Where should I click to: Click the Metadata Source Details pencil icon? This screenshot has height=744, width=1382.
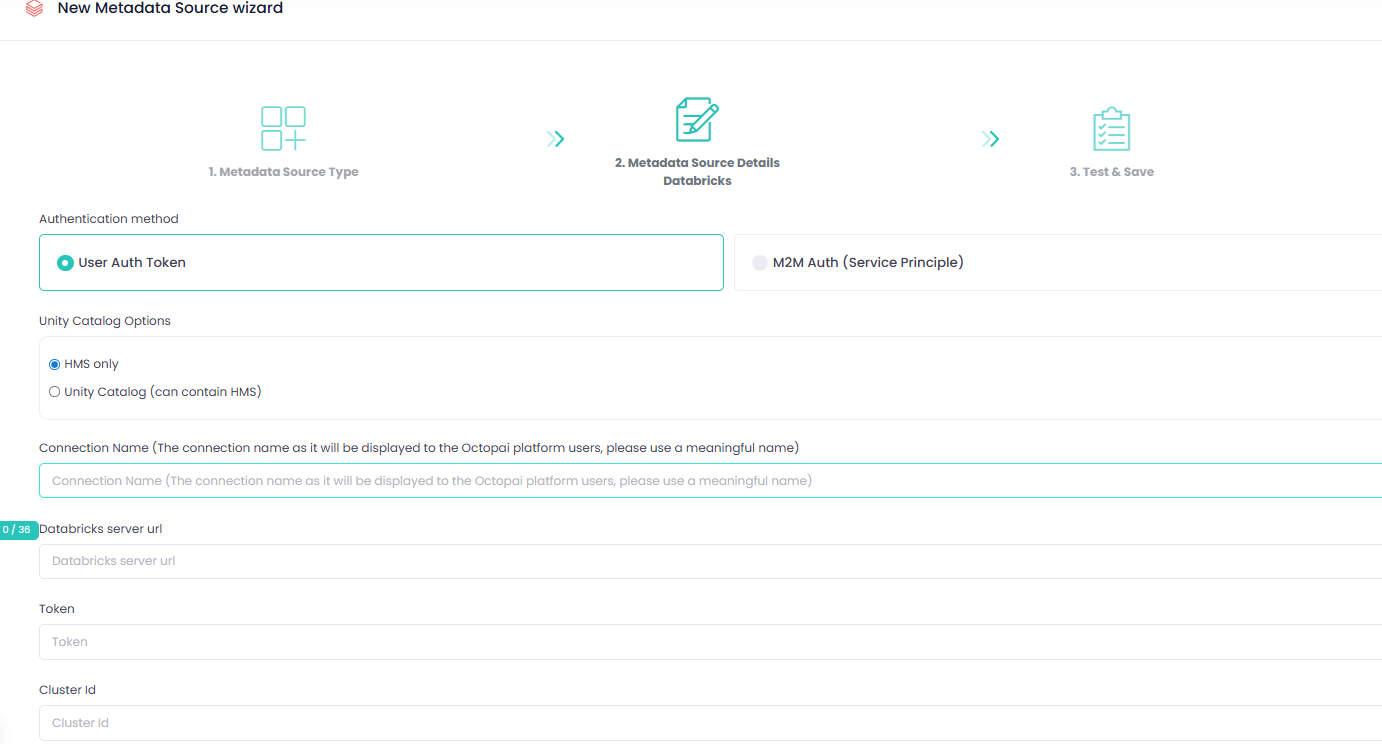click(x=697, y=119)
